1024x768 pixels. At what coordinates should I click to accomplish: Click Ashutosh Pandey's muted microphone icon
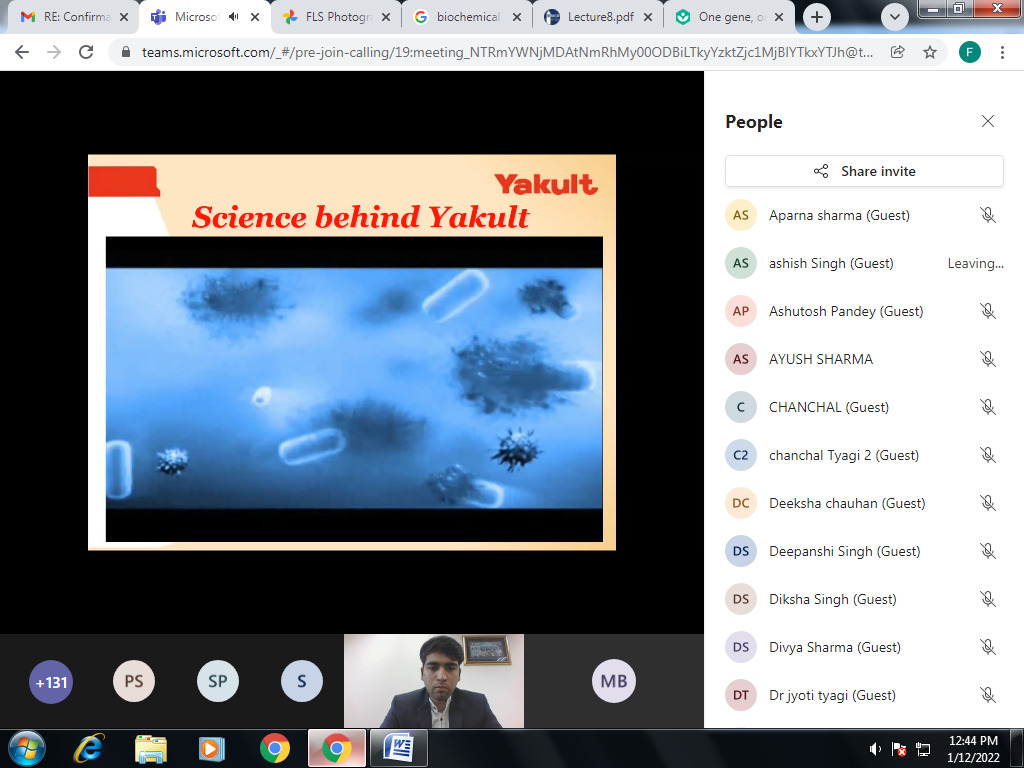(x=987, y=311)
